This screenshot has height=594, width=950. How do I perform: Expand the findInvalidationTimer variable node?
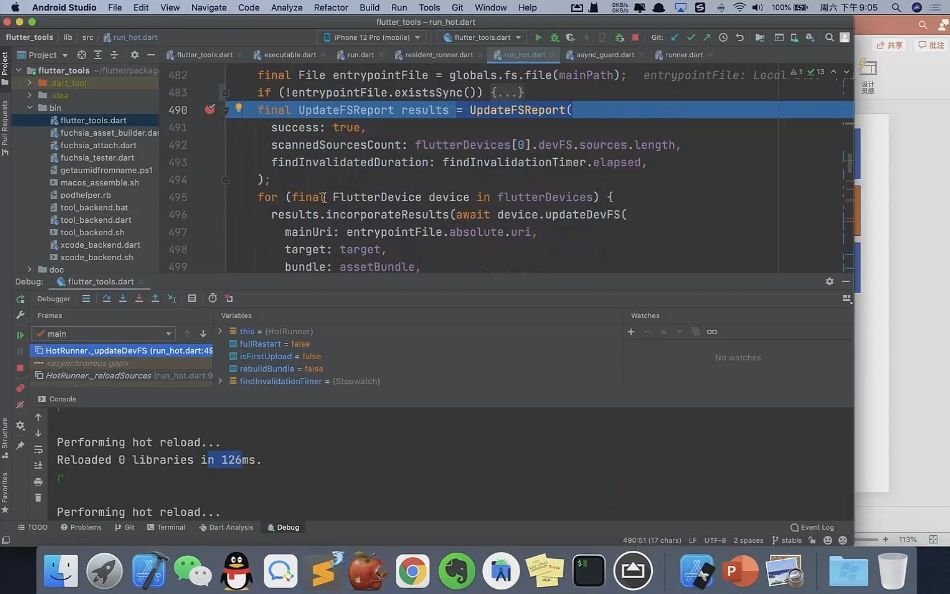click(x=220, y=381)
